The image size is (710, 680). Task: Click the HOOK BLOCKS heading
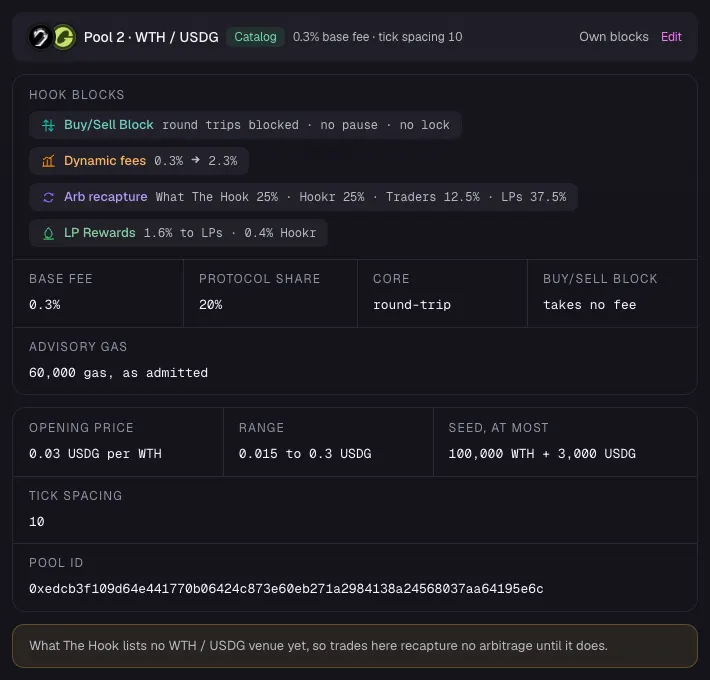(x=77, y=95)
